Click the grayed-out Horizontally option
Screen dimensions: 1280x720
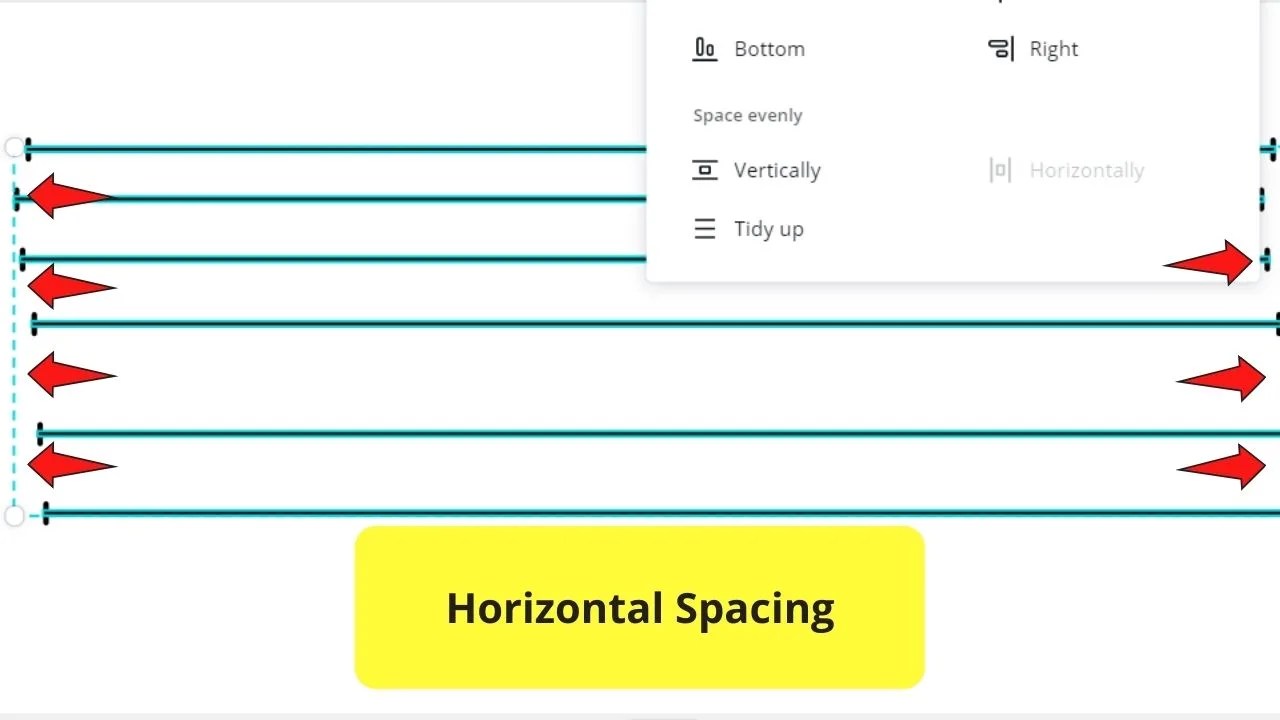(1087, 170)
